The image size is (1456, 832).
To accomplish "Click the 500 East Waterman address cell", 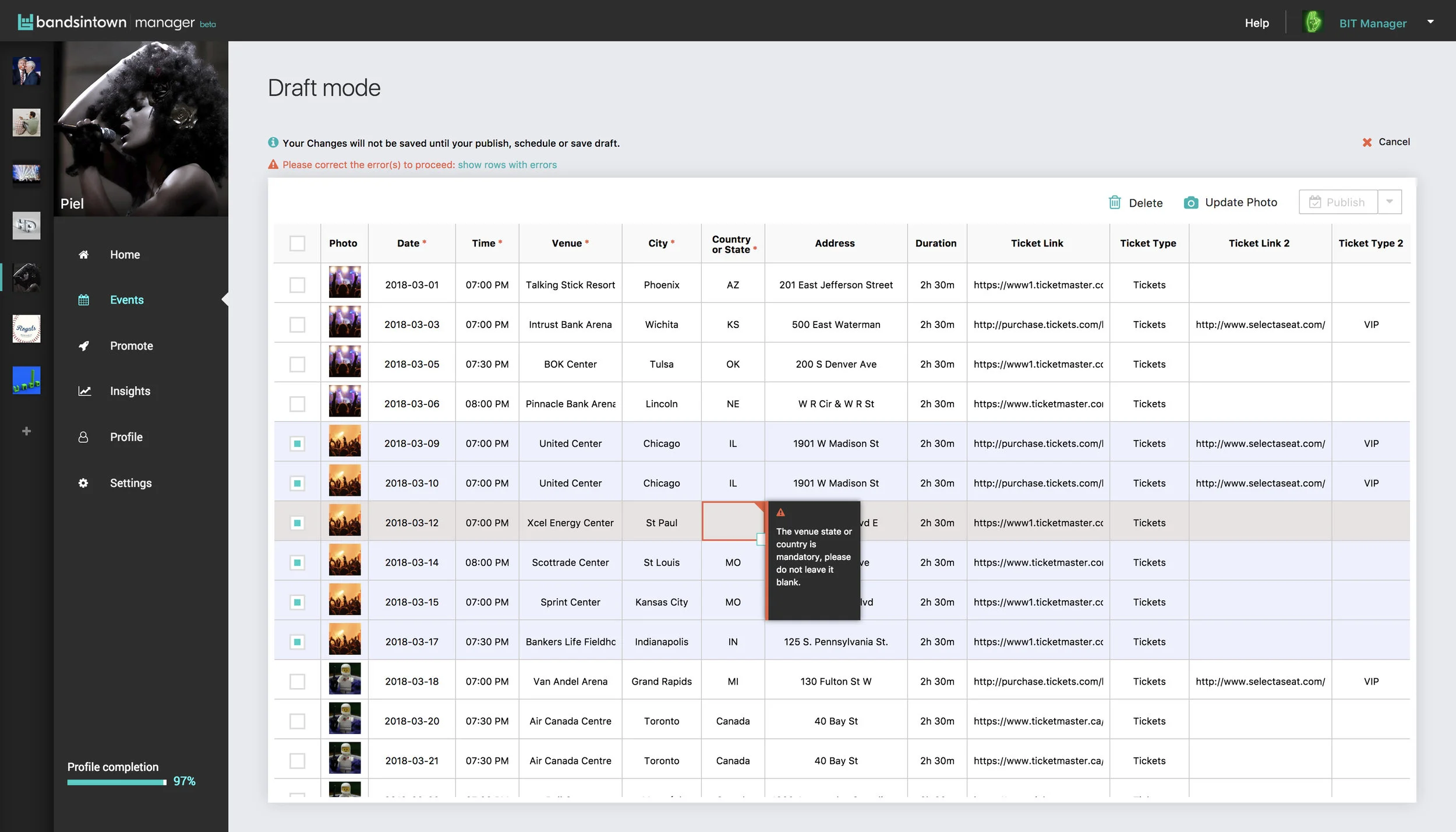I will 836,325.
